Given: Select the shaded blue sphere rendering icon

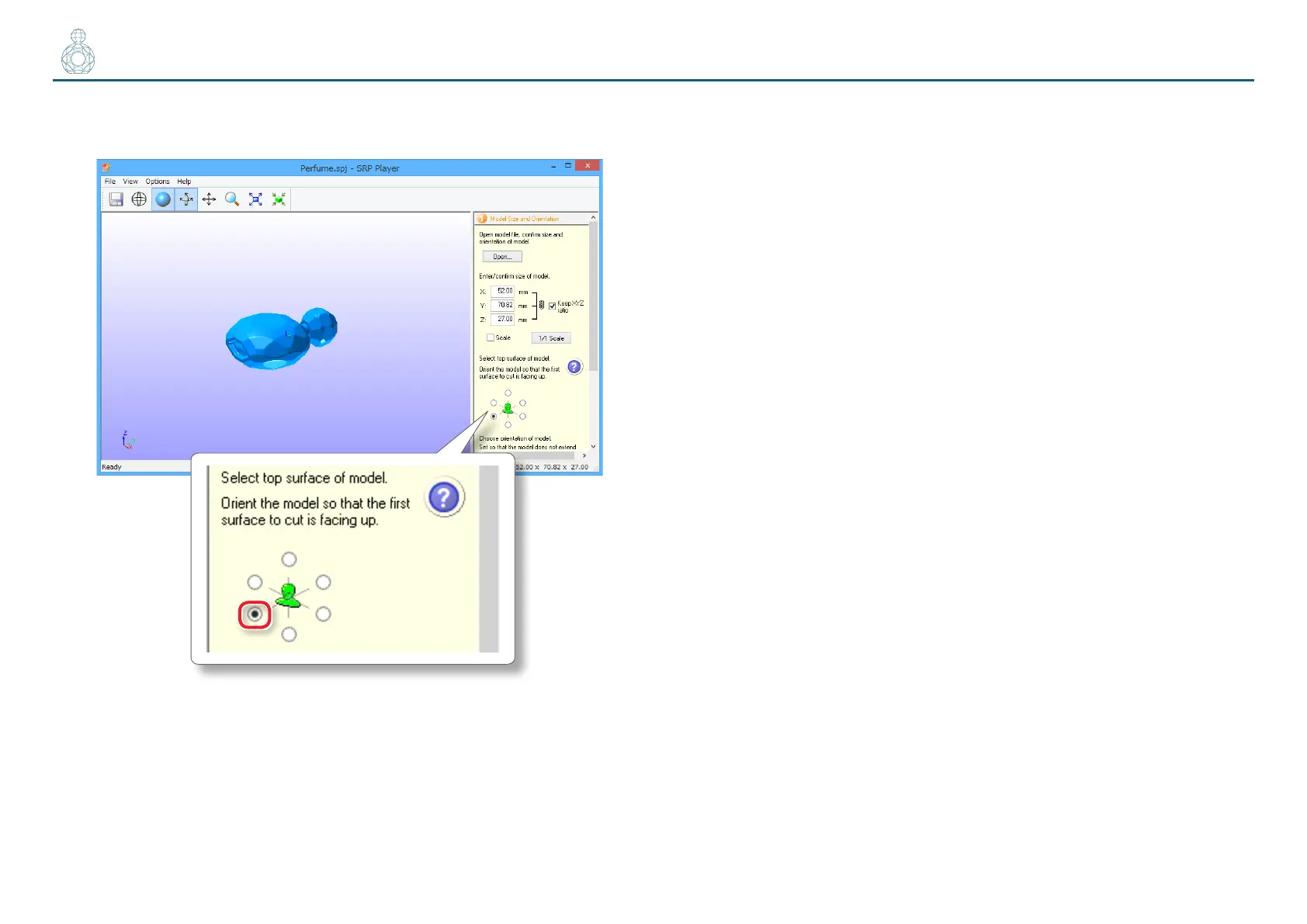Looking at the screenshot, I should (x=163, y=199).
